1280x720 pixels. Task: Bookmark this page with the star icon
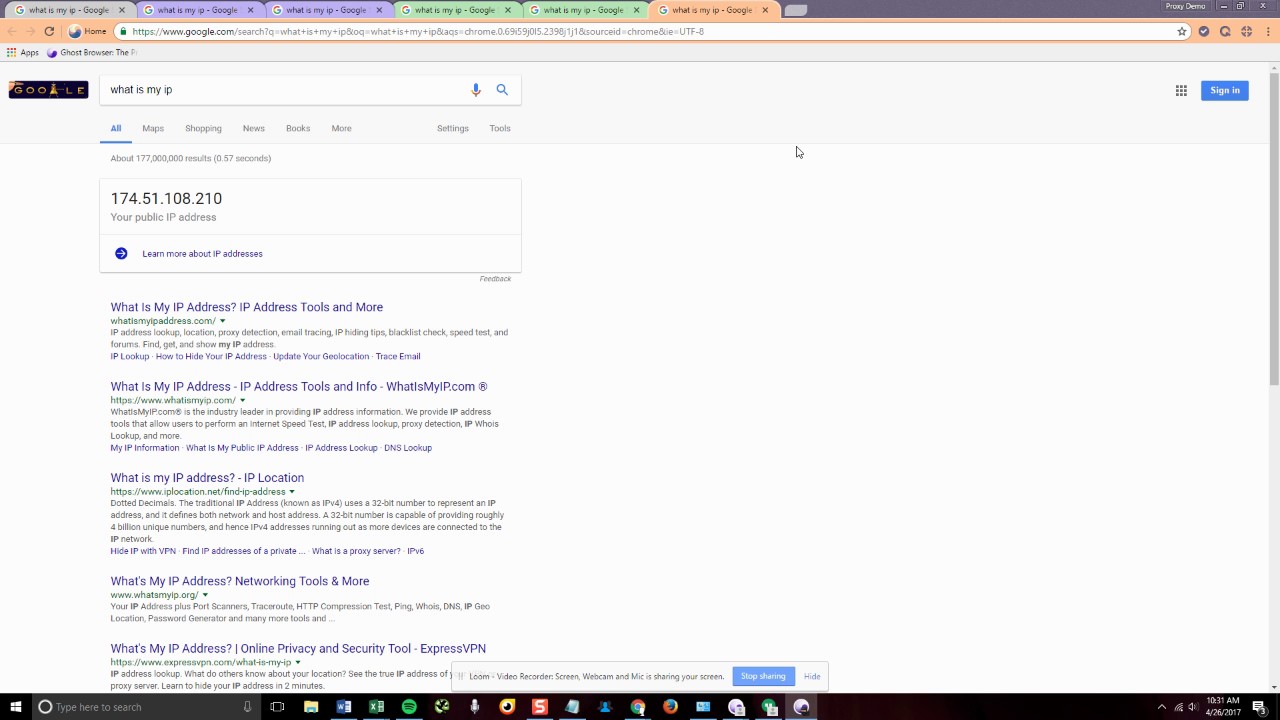tap(1182, 31)
